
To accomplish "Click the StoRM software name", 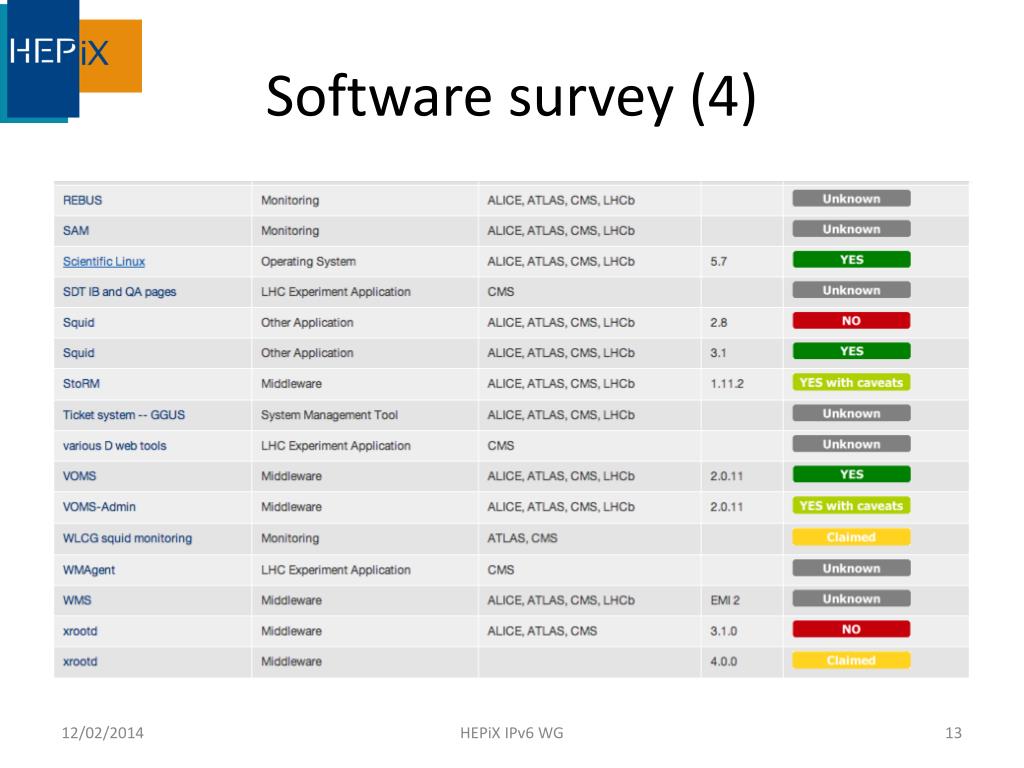I will (81, 383).
